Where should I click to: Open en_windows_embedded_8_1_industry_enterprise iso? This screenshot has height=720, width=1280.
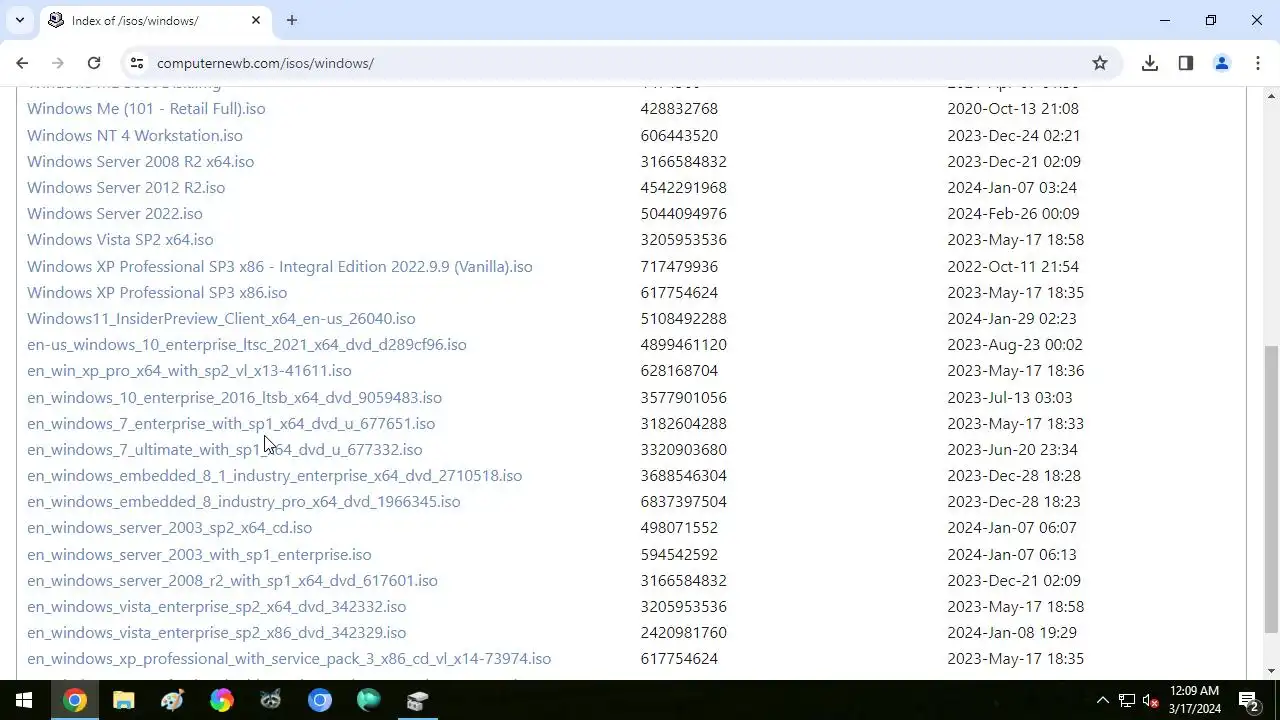coord(274,475)
